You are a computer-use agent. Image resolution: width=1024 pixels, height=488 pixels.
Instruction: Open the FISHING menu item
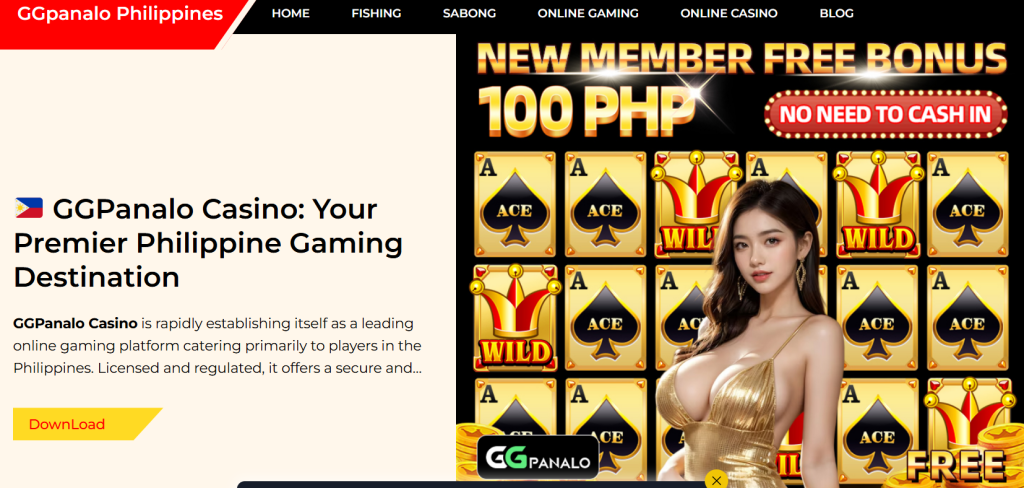[x=376, y=13]
